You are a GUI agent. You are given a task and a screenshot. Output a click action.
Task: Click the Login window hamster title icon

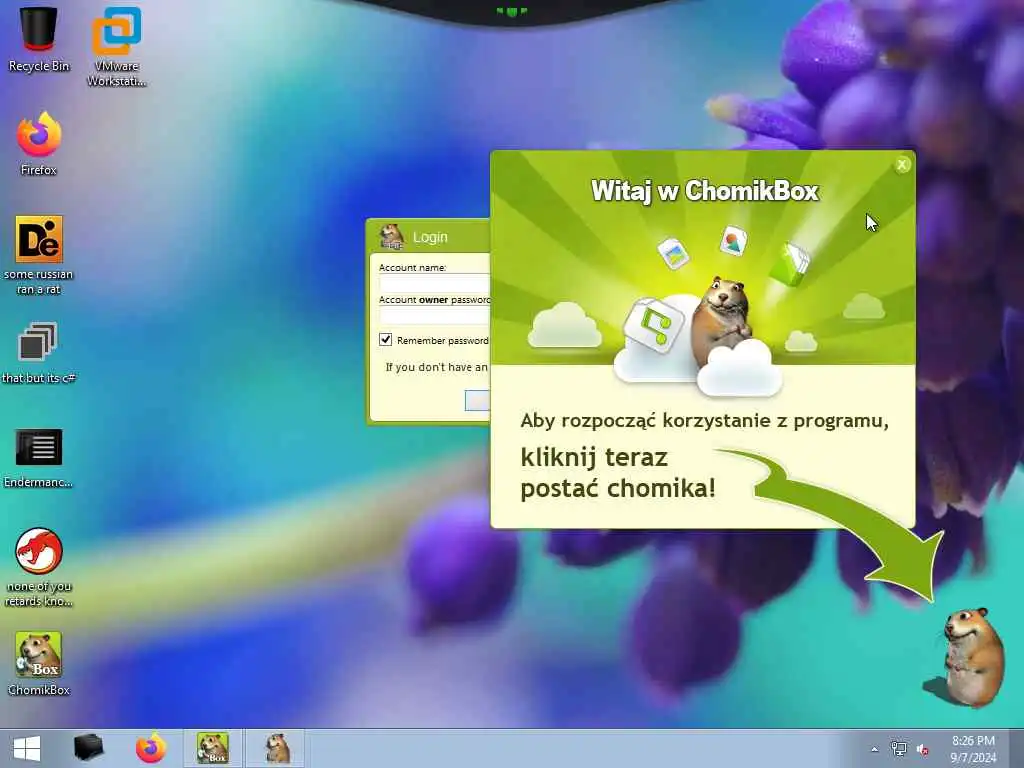(392, 236)
